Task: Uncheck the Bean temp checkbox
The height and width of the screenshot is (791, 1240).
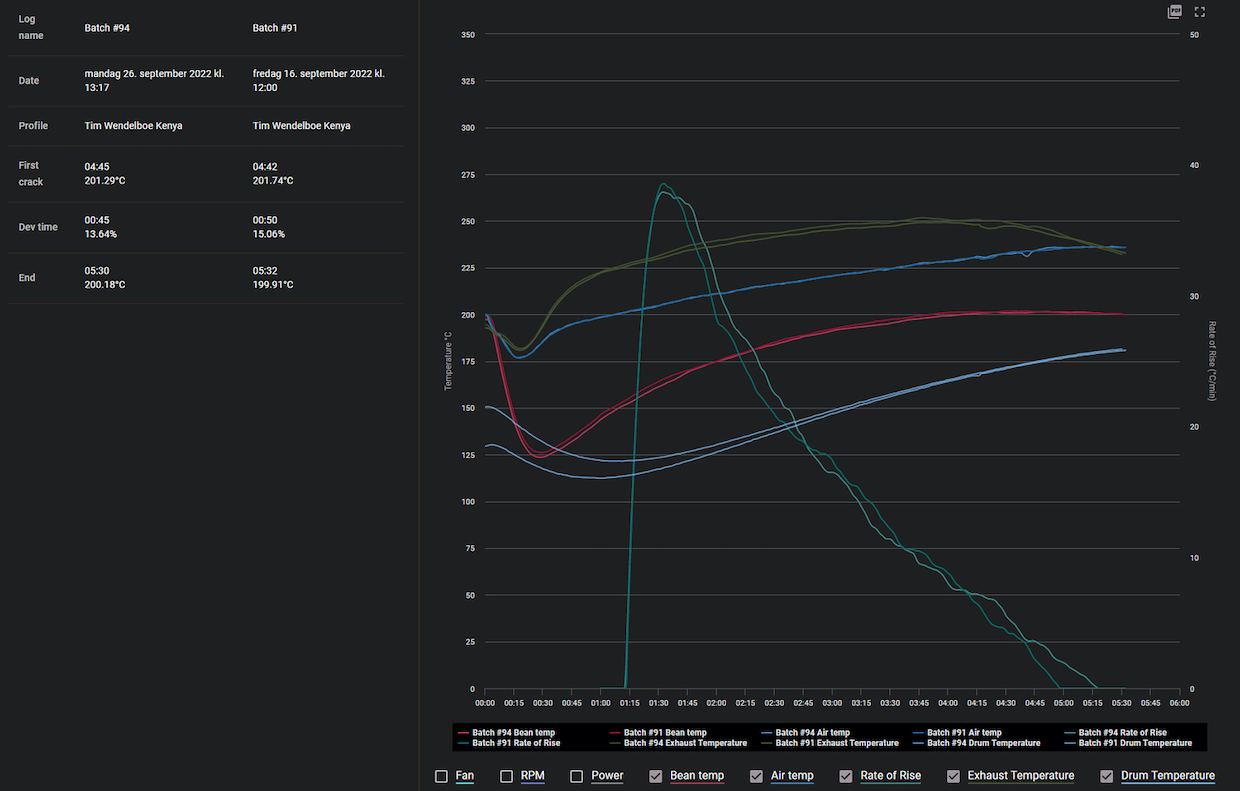Action: pos(656,776)
